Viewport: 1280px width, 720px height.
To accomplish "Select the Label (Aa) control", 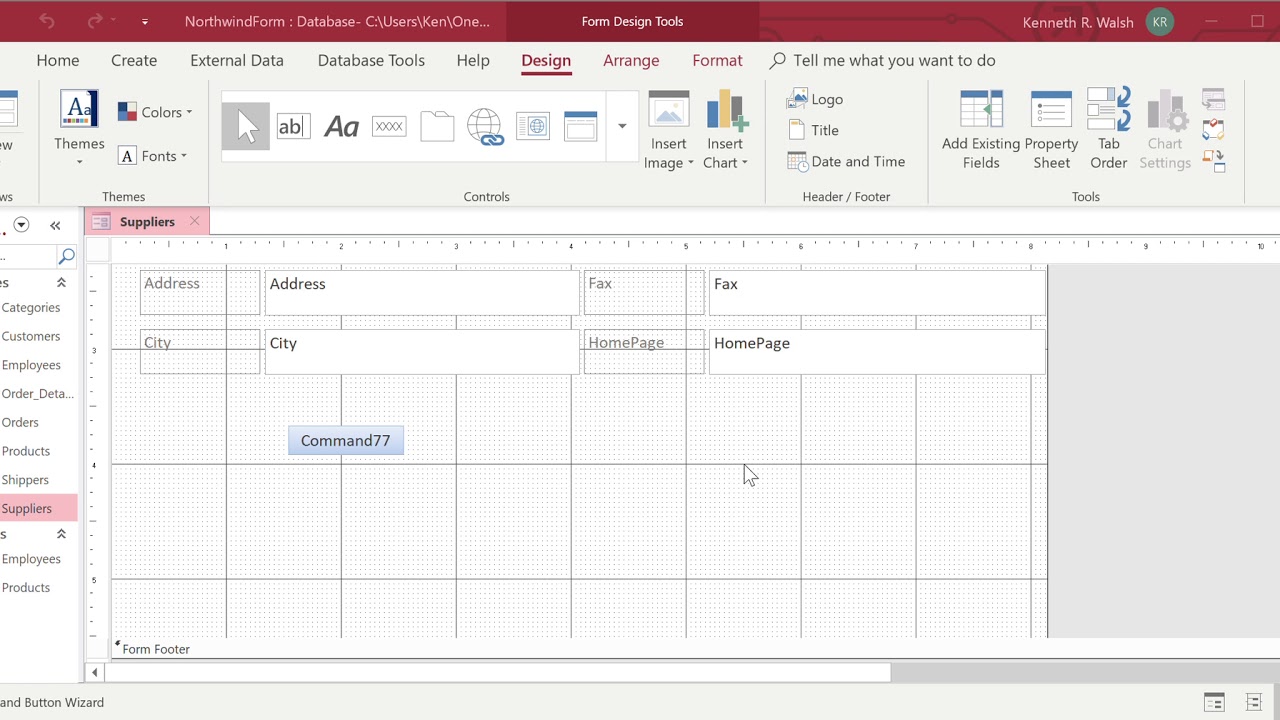I will pyautogui.click(x=341, y=127).
